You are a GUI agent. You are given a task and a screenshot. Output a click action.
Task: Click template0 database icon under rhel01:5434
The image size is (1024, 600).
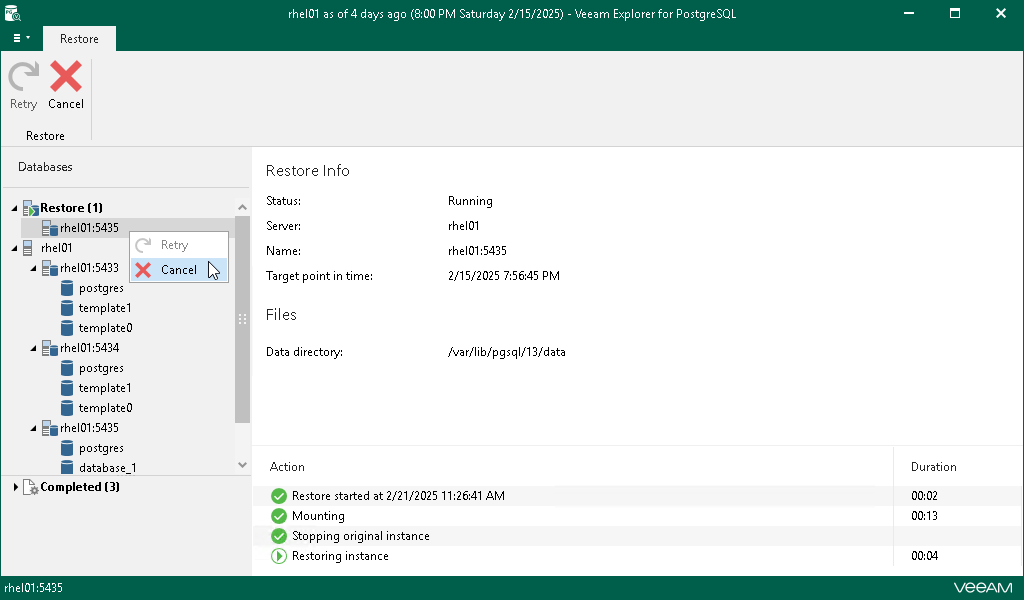(67, 408)
